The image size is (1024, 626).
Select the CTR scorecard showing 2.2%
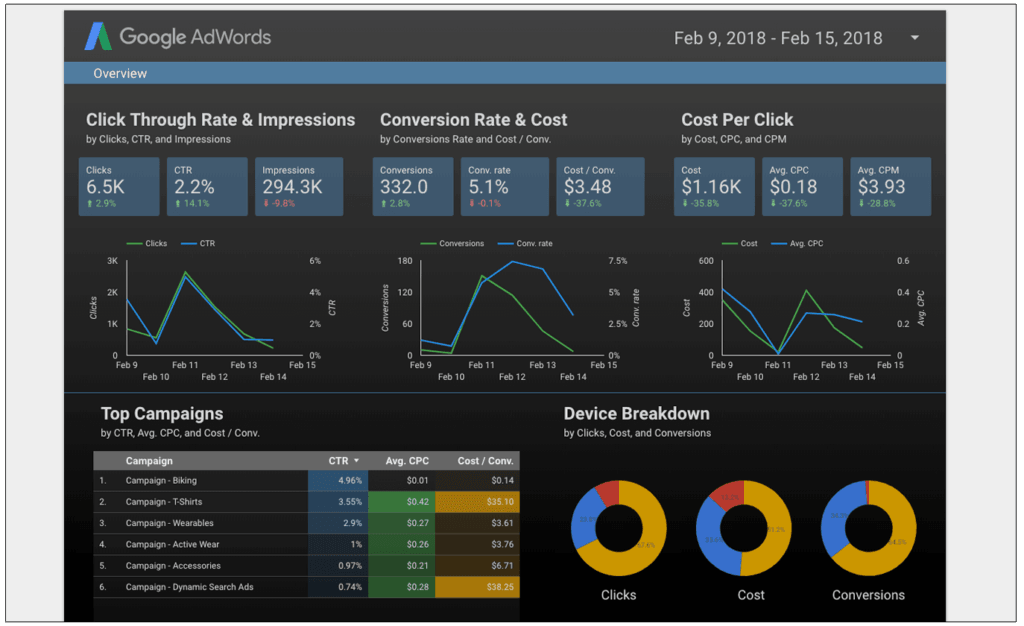point(207,187)
